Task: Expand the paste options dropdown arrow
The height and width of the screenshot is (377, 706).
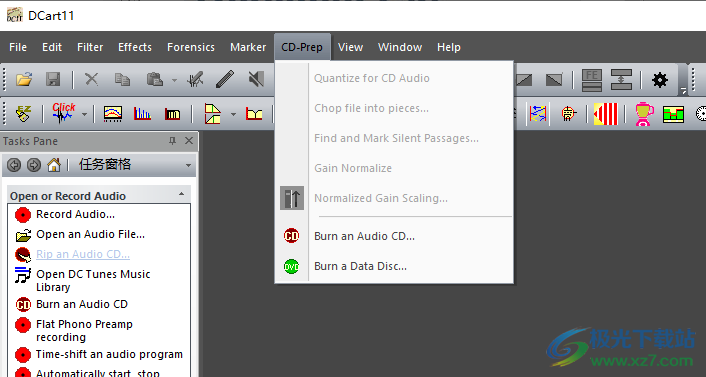Action: coord(174,81)
